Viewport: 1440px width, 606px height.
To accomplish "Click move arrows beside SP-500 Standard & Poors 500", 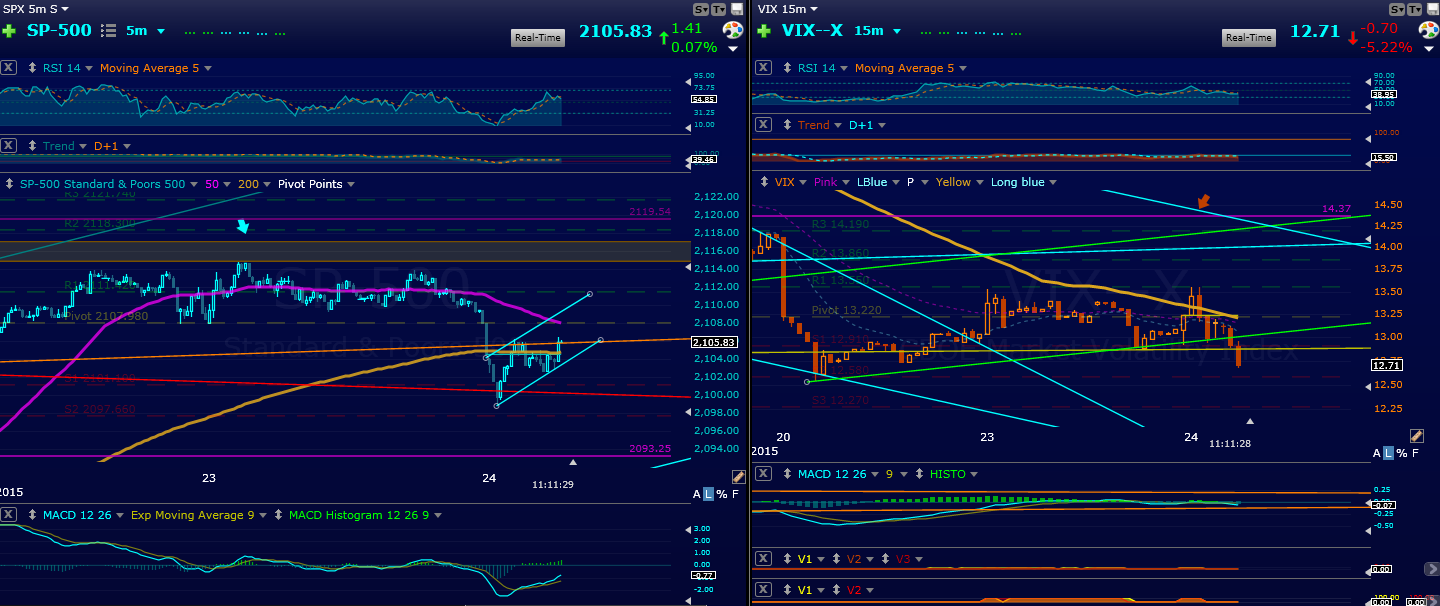I will coord(10,184).
